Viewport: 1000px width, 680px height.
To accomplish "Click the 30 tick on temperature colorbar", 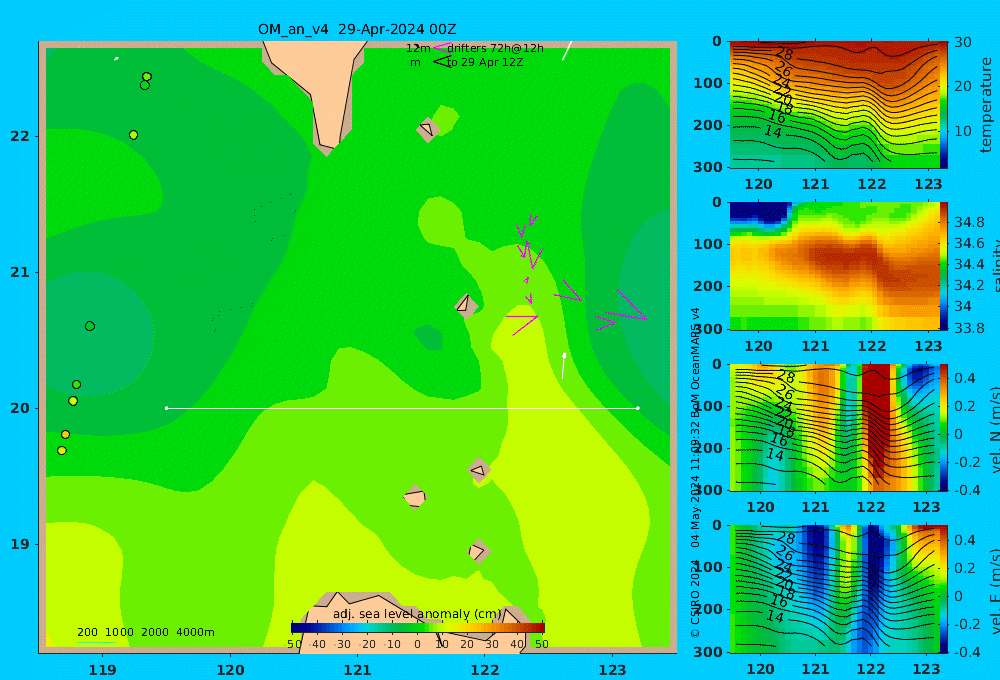I will [x=963, y=42].
